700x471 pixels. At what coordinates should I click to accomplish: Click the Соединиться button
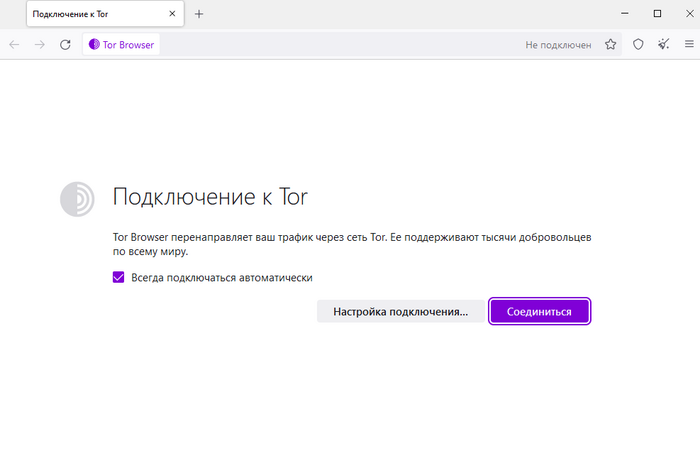[x=539, y=311]
